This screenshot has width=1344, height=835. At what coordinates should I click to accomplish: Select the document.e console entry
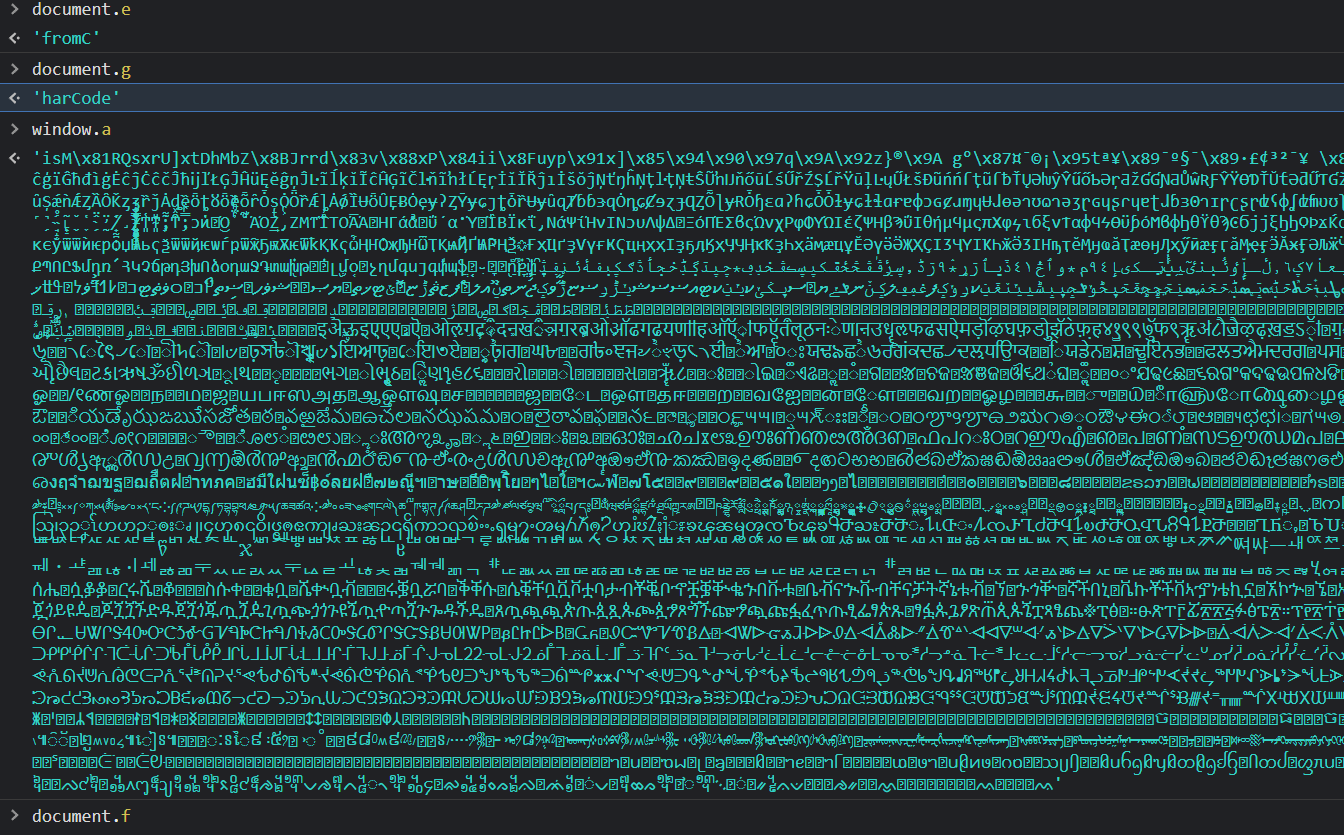pos(81,10)
